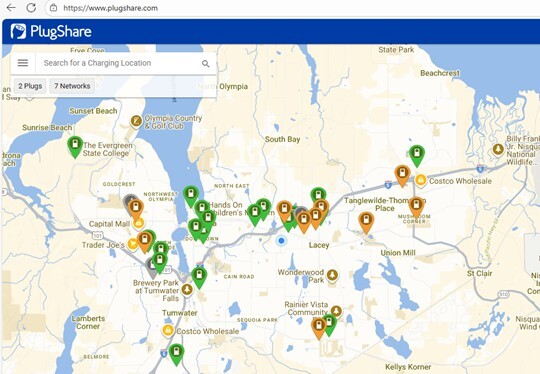Click Trader Joe's shopping cart marker
540x374 pixels.
point(133,244)
